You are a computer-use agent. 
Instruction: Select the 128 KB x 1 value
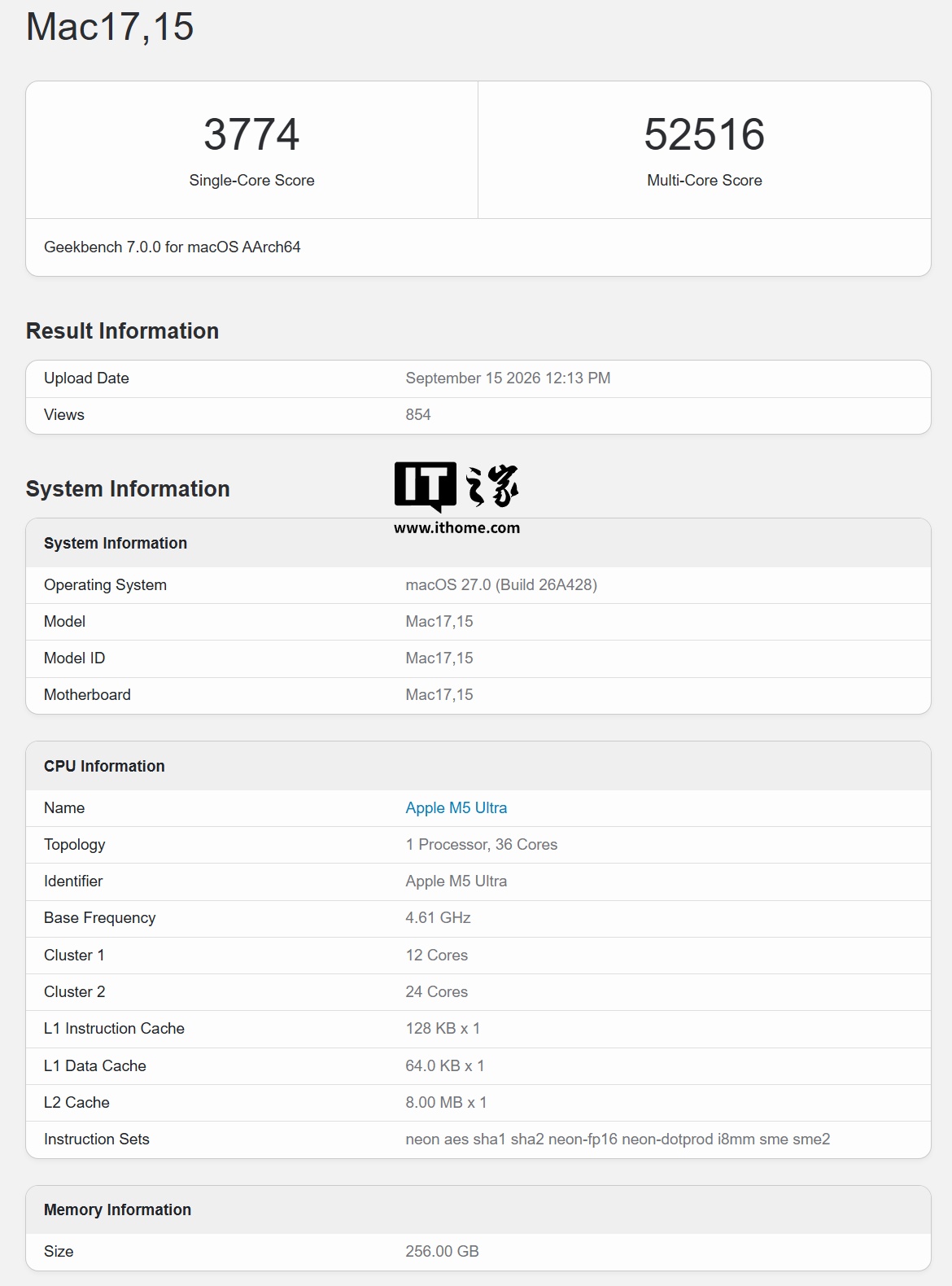coord(443,1028)
